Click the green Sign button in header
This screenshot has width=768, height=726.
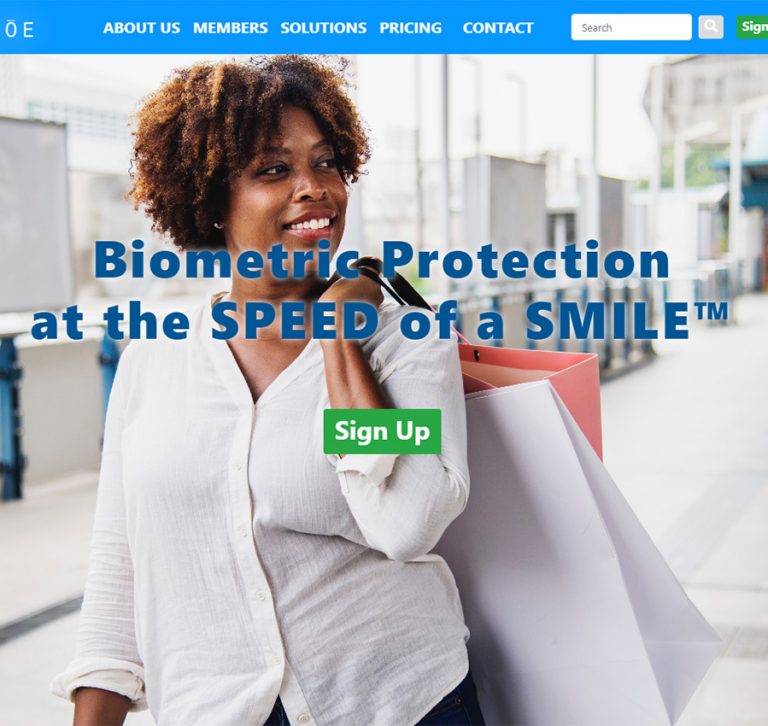coord(752,26)
